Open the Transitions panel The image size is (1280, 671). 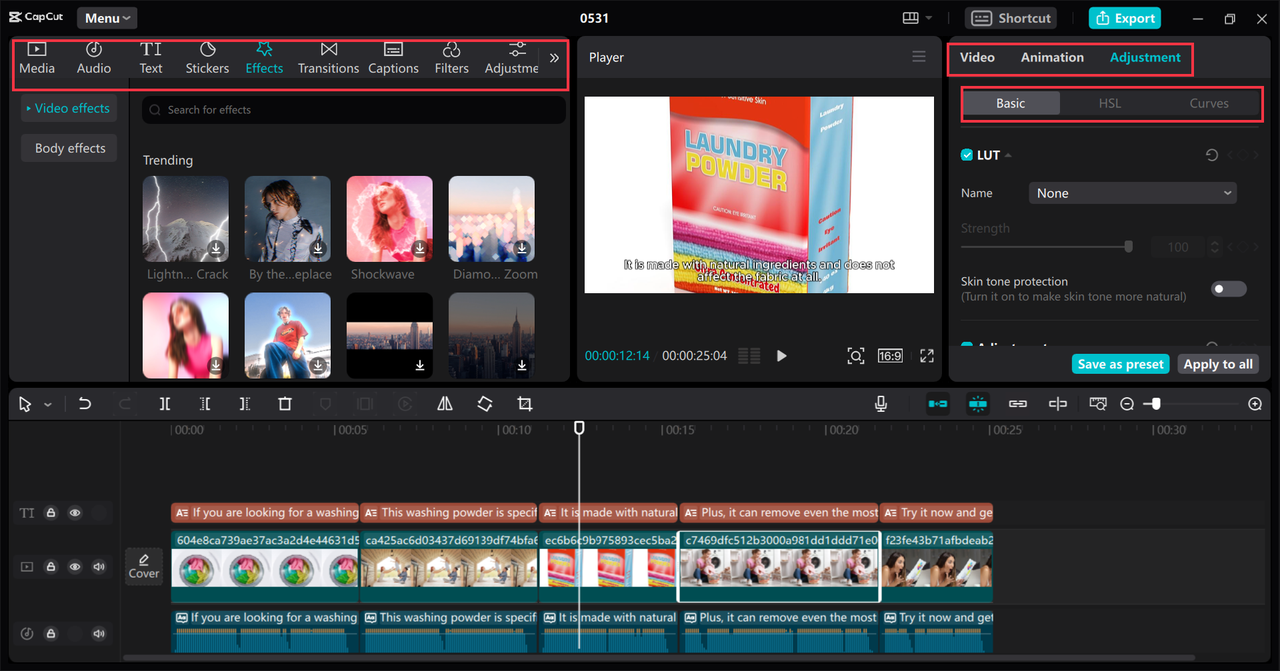coord(328,58)
